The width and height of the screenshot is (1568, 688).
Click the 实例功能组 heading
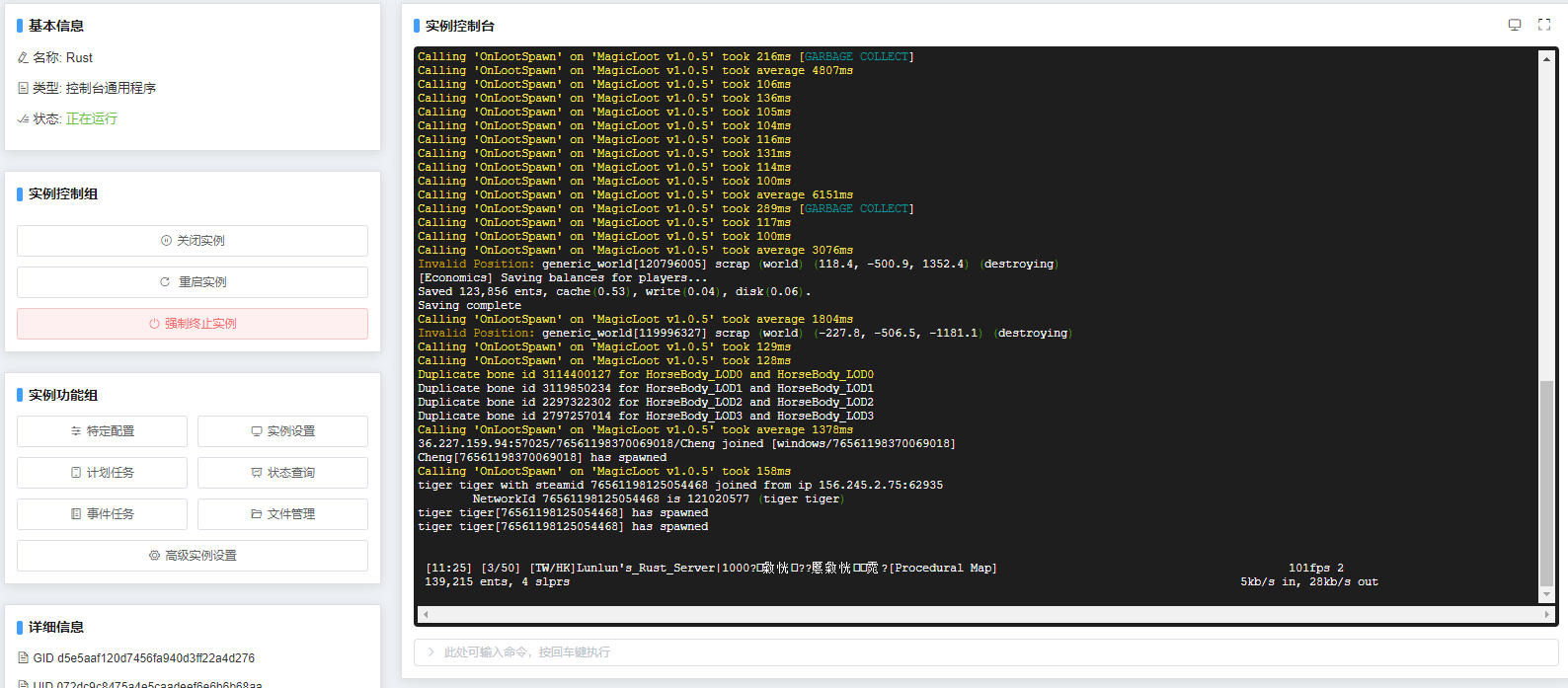pyautogui.click(x=63, y=395)
